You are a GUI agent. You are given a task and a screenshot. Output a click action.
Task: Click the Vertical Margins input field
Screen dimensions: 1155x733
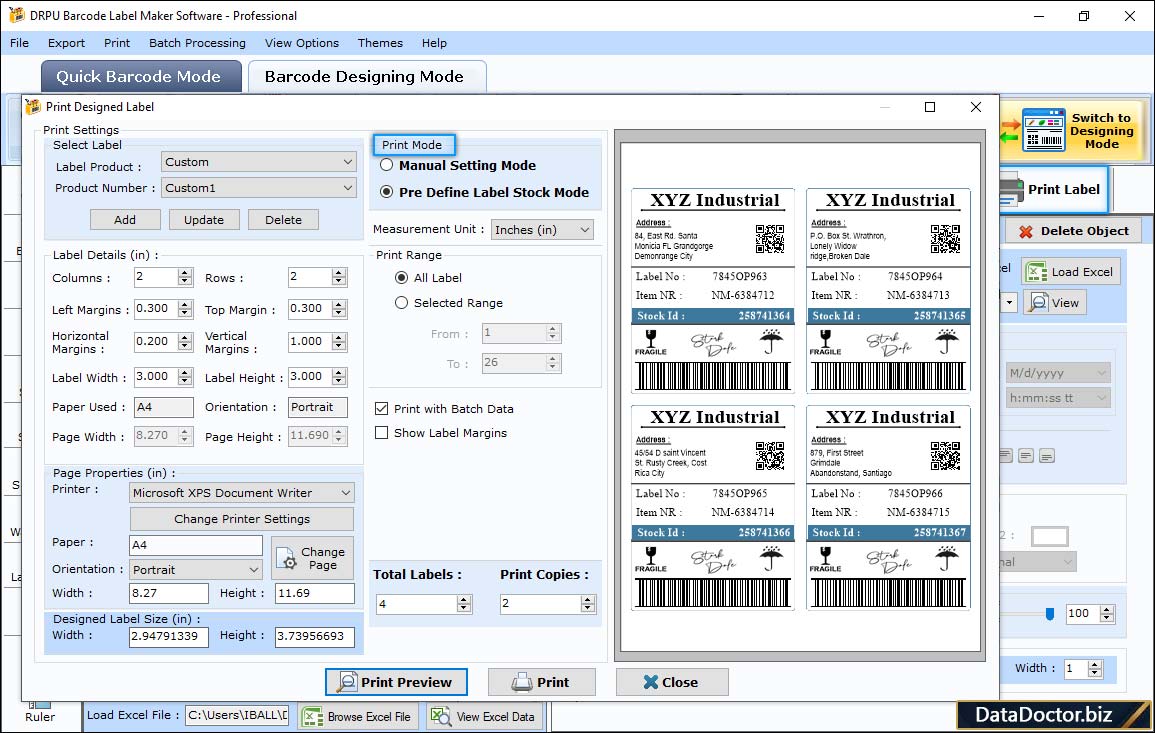coord(309,342)
